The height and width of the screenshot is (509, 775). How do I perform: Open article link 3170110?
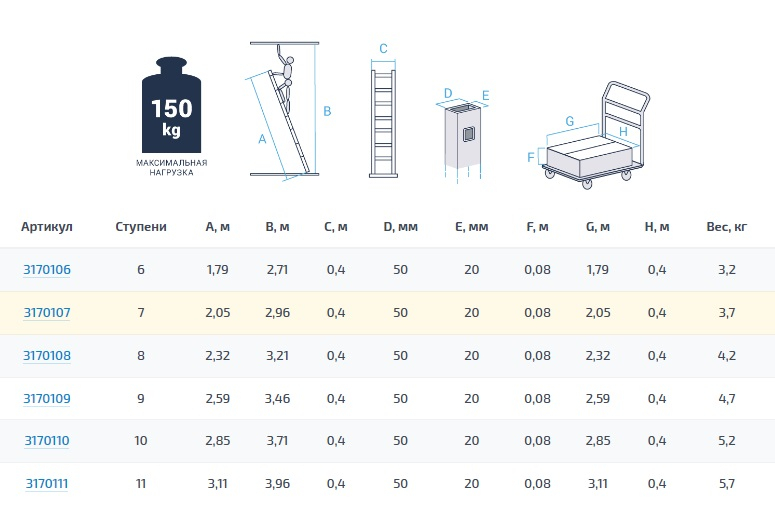click(47, 441)
